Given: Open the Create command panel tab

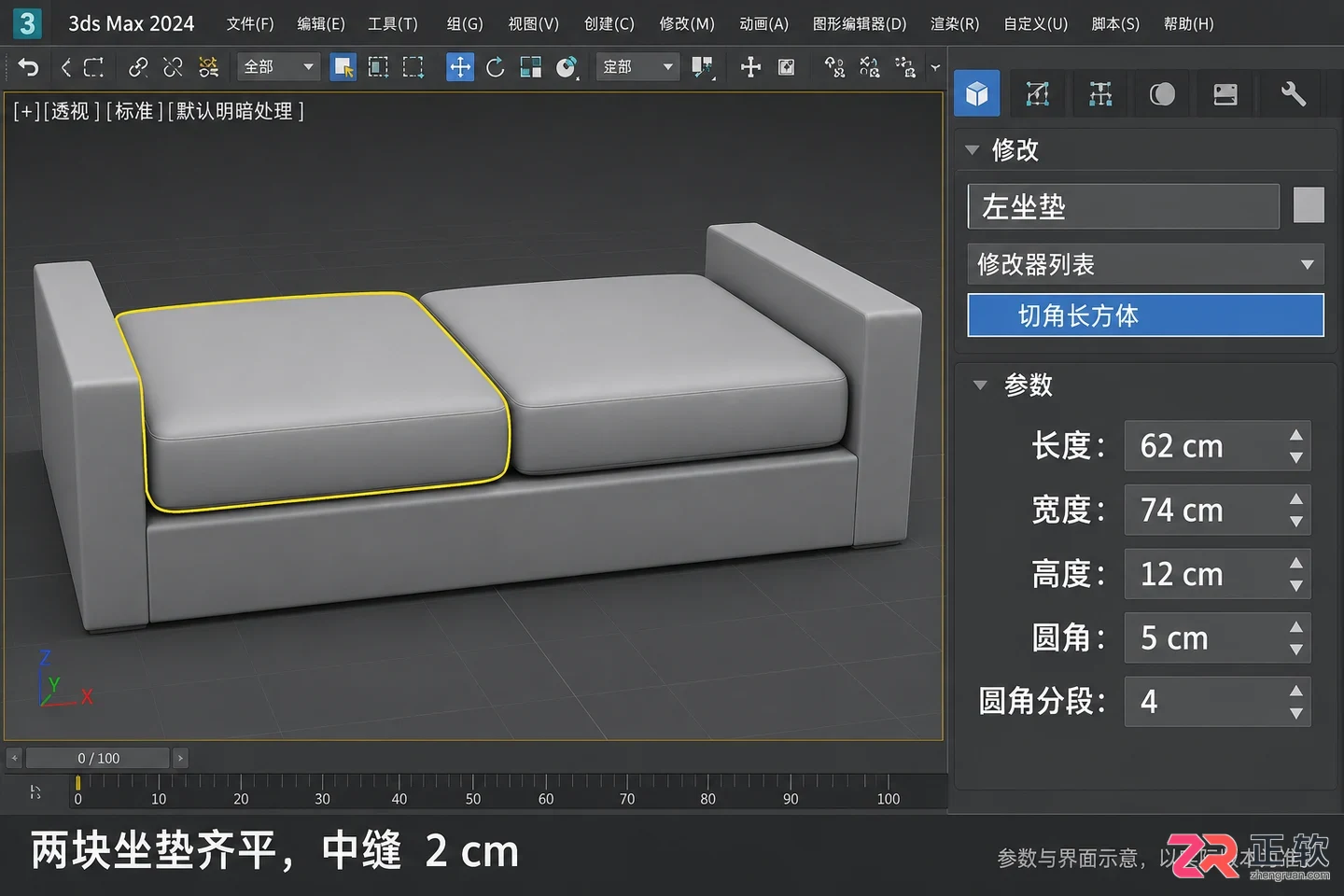Looking at the screenshot, I should 977,93.
